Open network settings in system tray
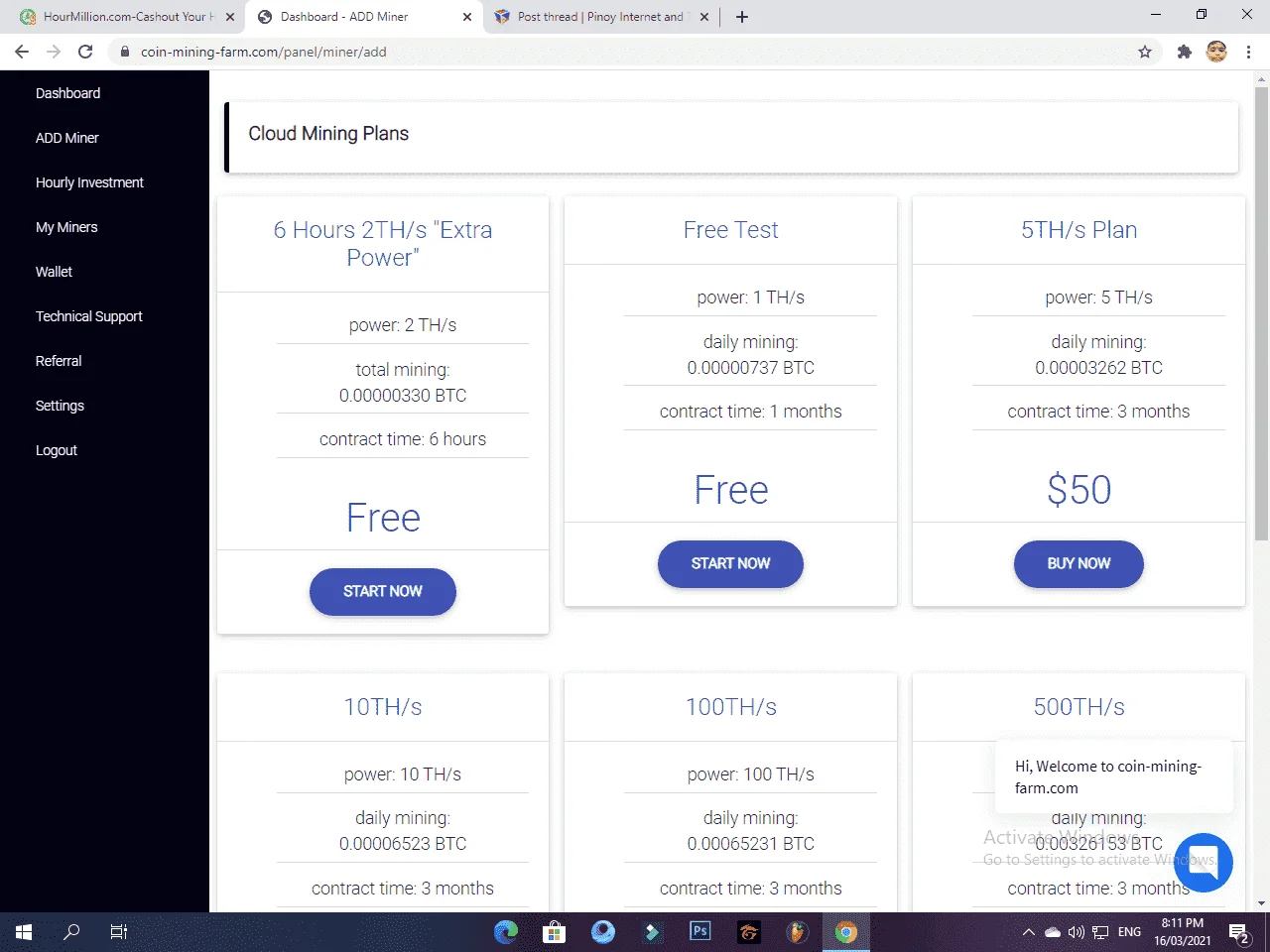The width and height of the screenshot is (1270, 952). [x=1100, y=932]
